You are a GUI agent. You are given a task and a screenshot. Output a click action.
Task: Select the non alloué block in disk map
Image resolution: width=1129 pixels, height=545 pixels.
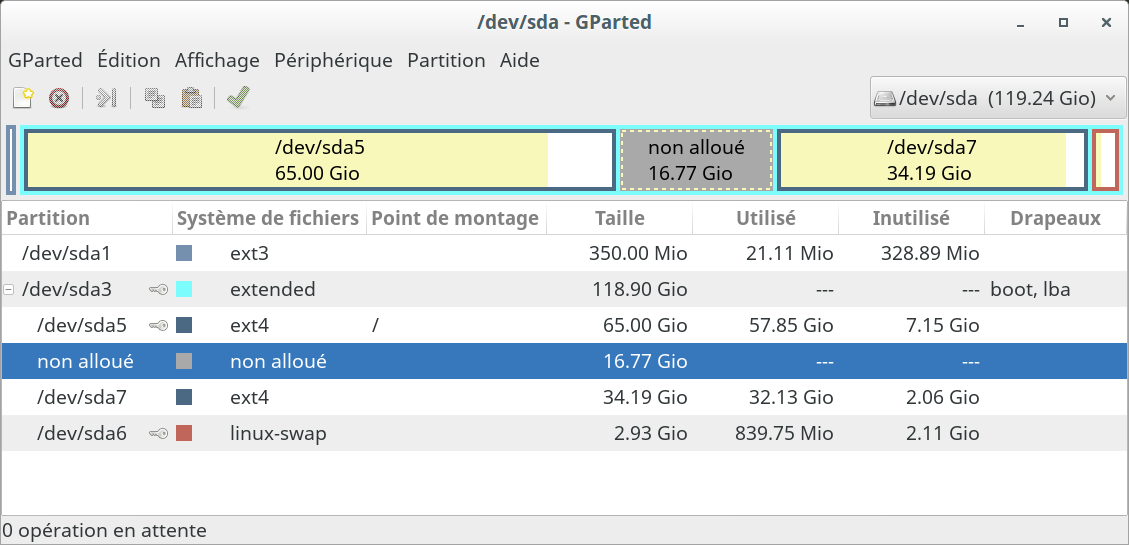click(x=696, y=160)
